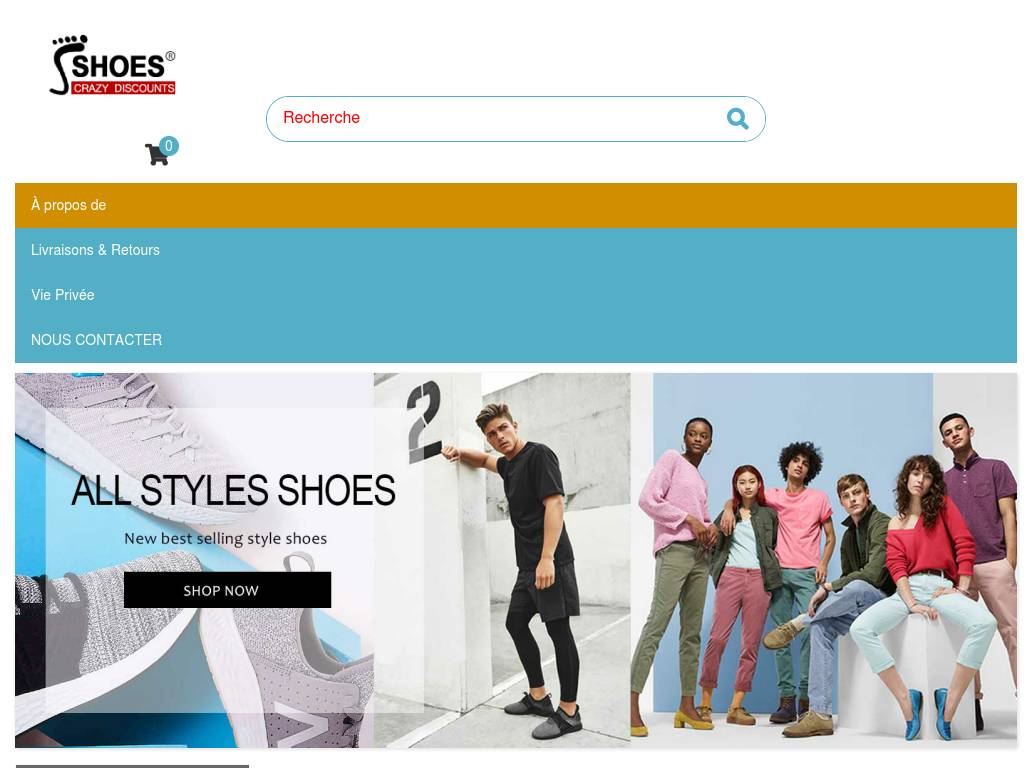Click the footprint symbol in the logo

click(68, 64)
